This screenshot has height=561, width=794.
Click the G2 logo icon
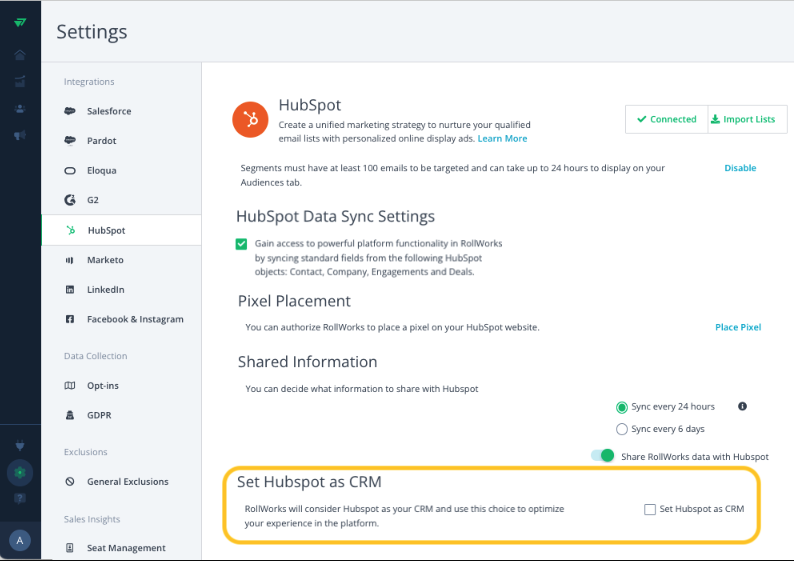[70, 200]
